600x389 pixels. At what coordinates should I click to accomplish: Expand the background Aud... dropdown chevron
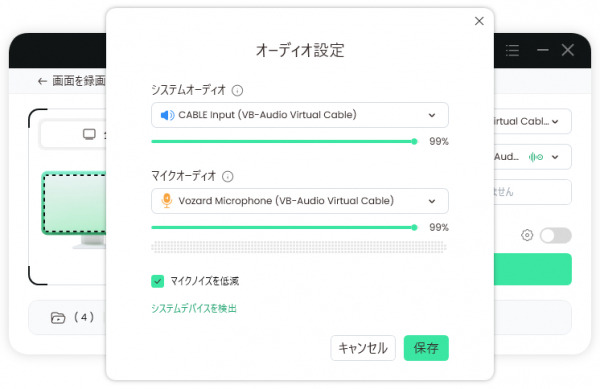pyautogui.click(x=555, y=157)
